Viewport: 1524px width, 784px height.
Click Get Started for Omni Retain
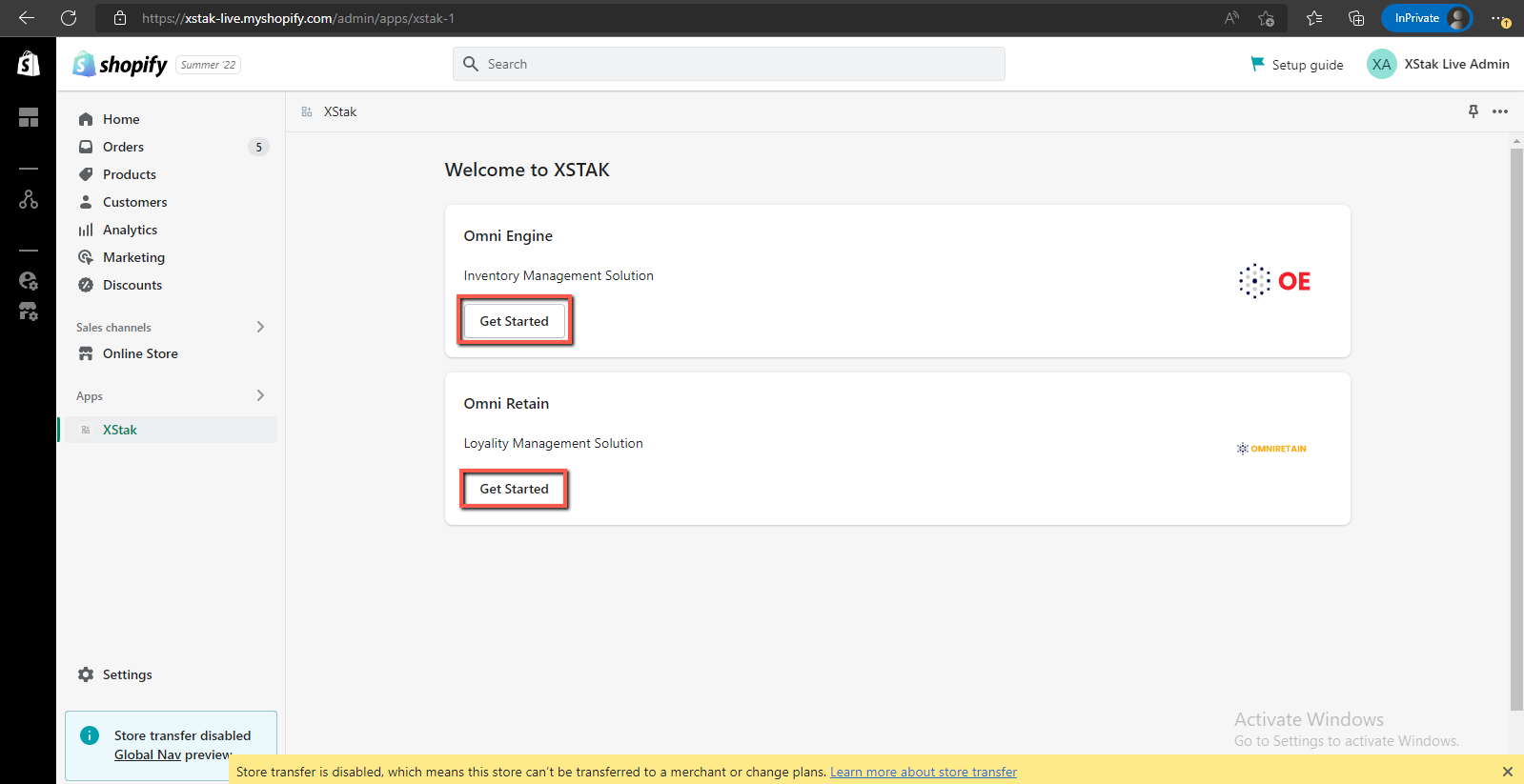click(x=514, y=489)
